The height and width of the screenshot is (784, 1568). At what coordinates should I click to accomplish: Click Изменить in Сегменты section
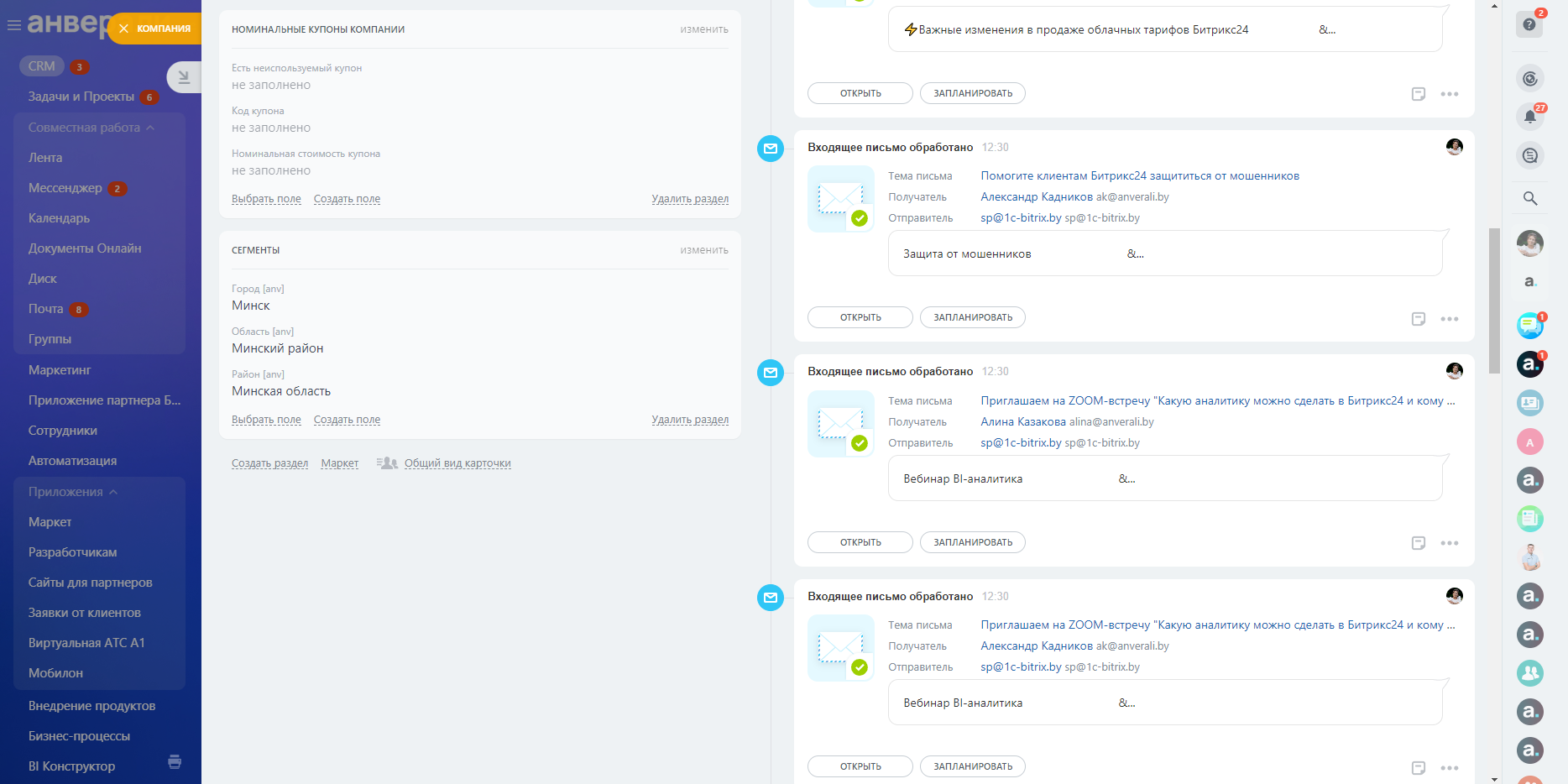pyautogui.click(x=703, y=250)
